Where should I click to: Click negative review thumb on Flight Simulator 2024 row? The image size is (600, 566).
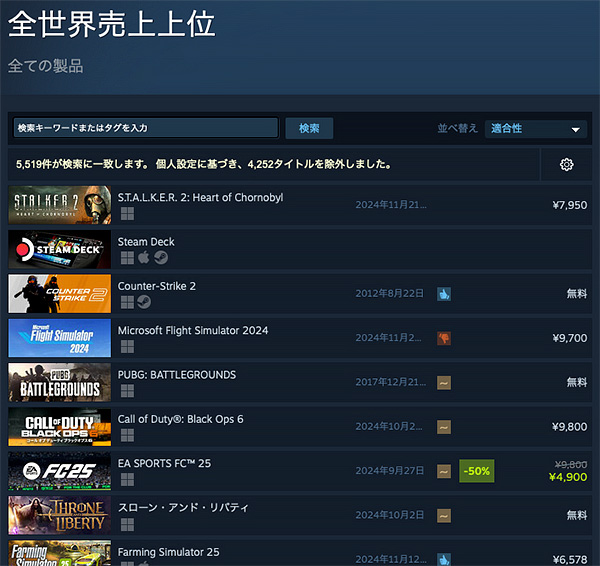444,338
